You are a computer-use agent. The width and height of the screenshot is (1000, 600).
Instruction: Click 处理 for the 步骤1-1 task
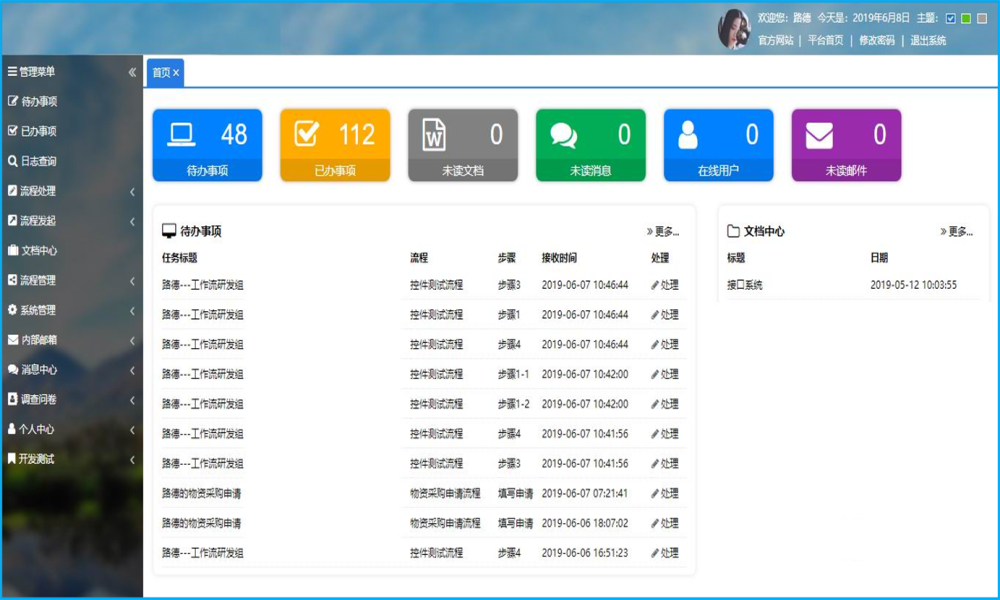point(665,374)
